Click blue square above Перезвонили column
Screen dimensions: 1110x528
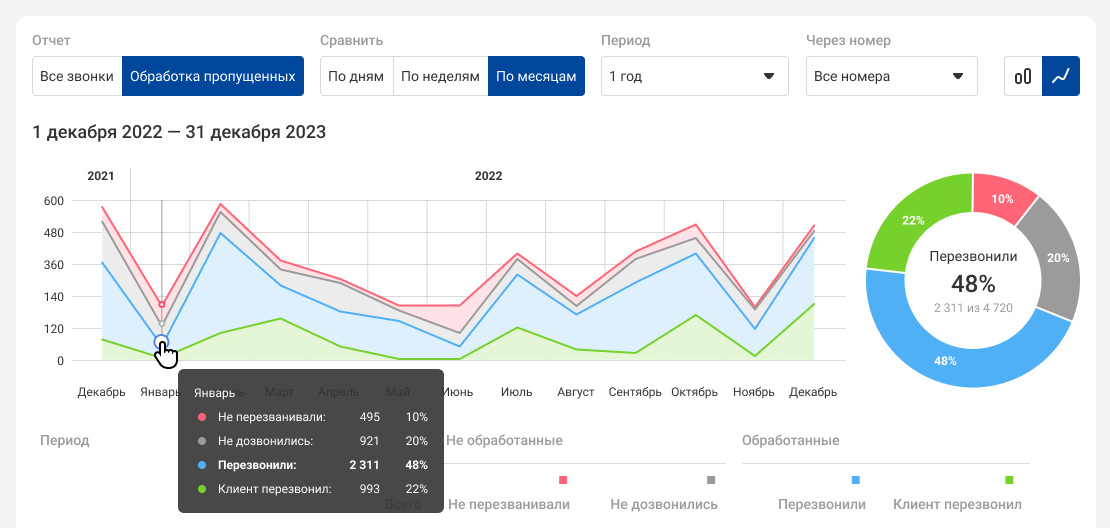[x=855, y=481]
